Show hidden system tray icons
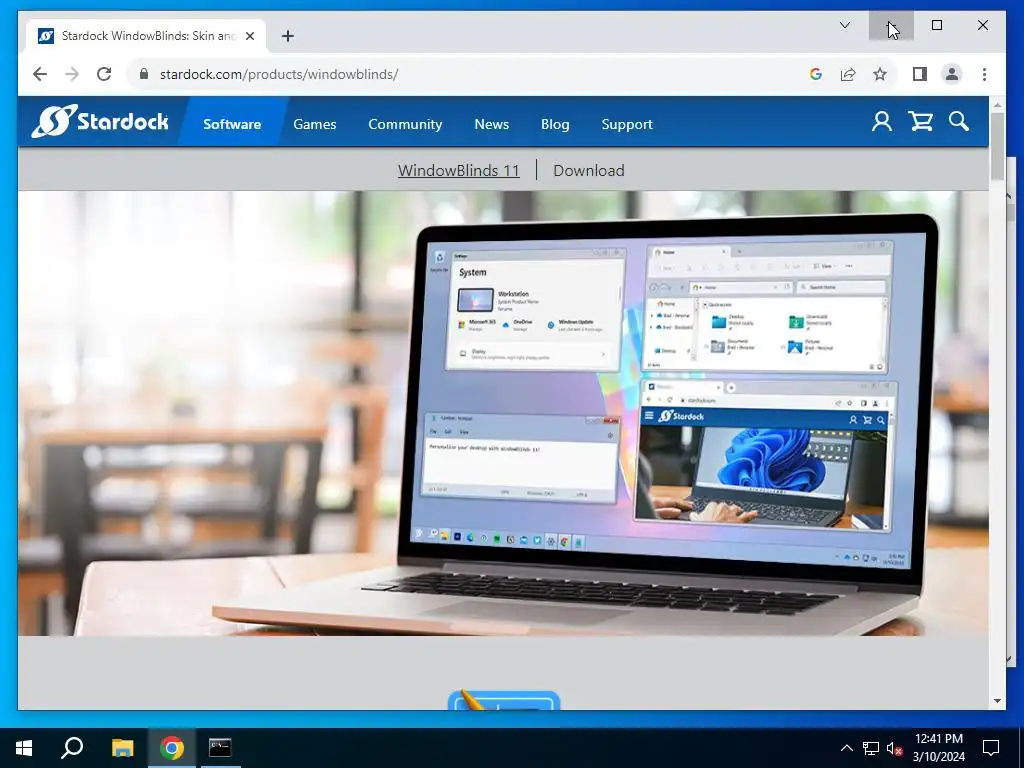The image size is (1024, 768). point(846,748)
